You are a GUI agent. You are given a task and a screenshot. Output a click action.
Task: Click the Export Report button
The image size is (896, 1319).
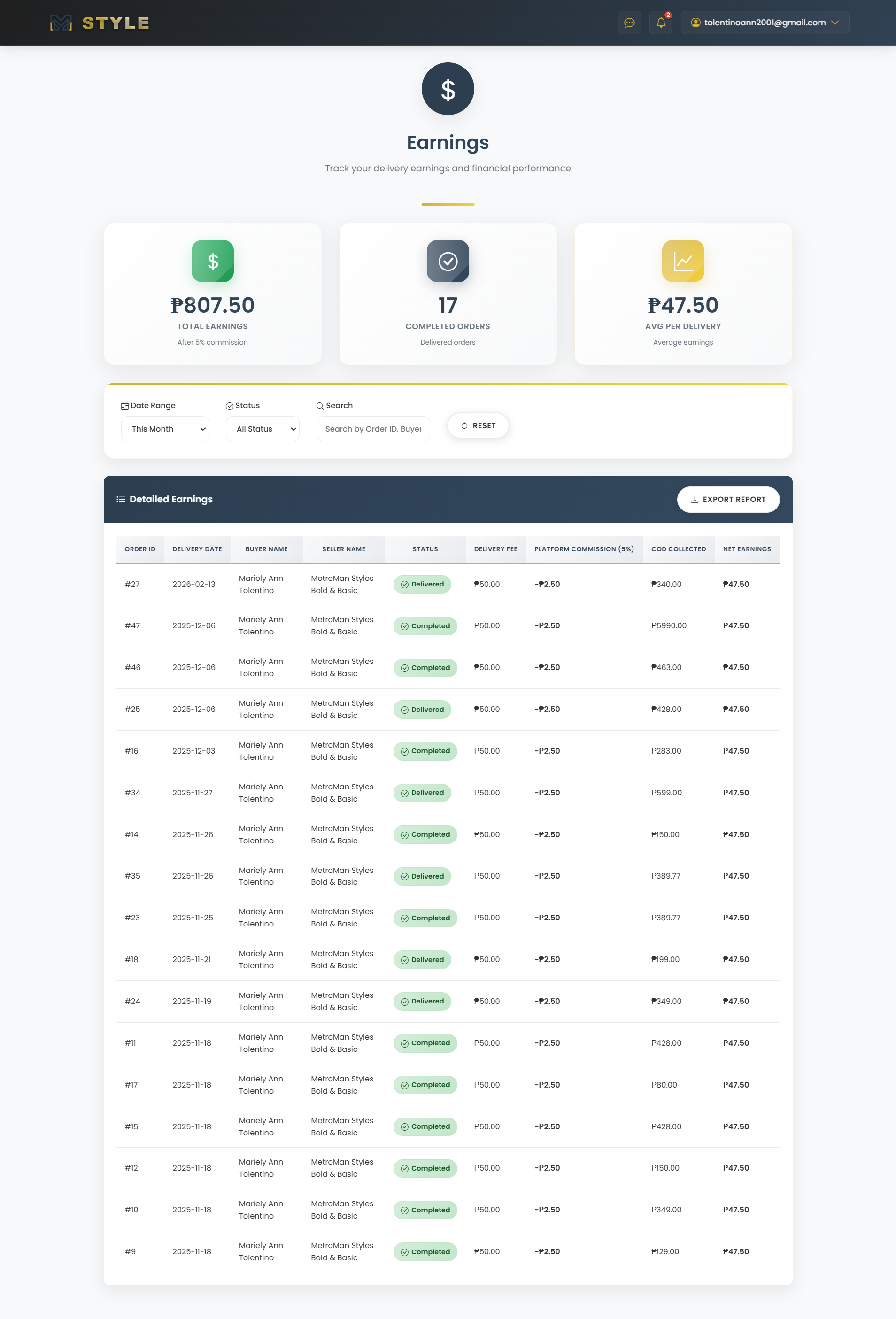click(x=727, y=500)
